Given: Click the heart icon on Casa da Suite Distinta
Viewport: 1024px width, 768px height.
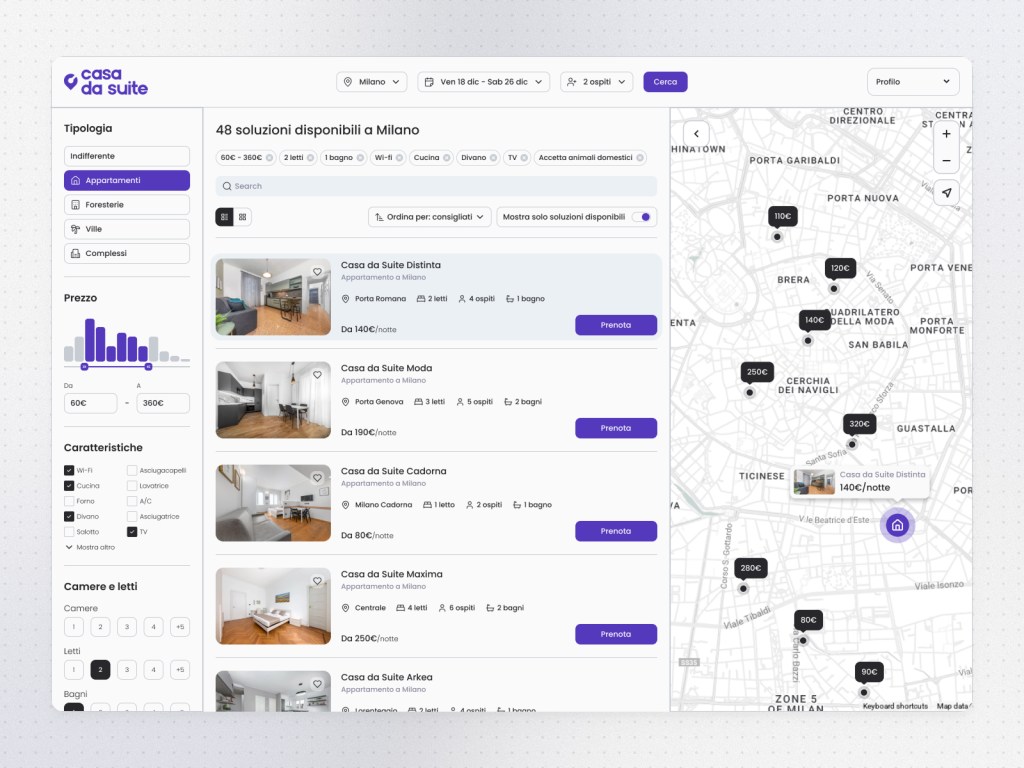Looking at the screenshot, I should [317, 272].
